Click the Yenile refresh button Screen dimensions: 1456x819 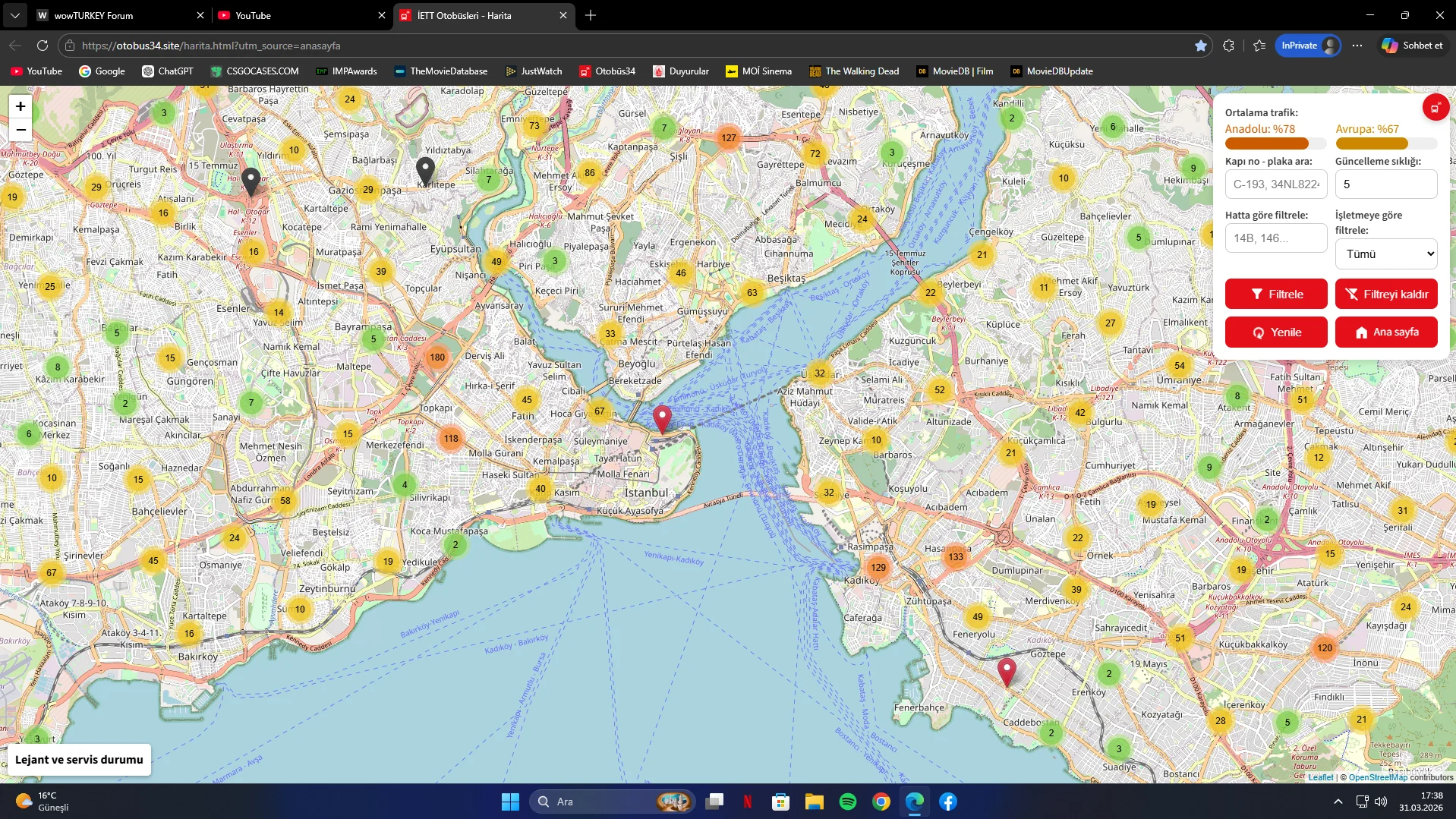[1275, 332]
